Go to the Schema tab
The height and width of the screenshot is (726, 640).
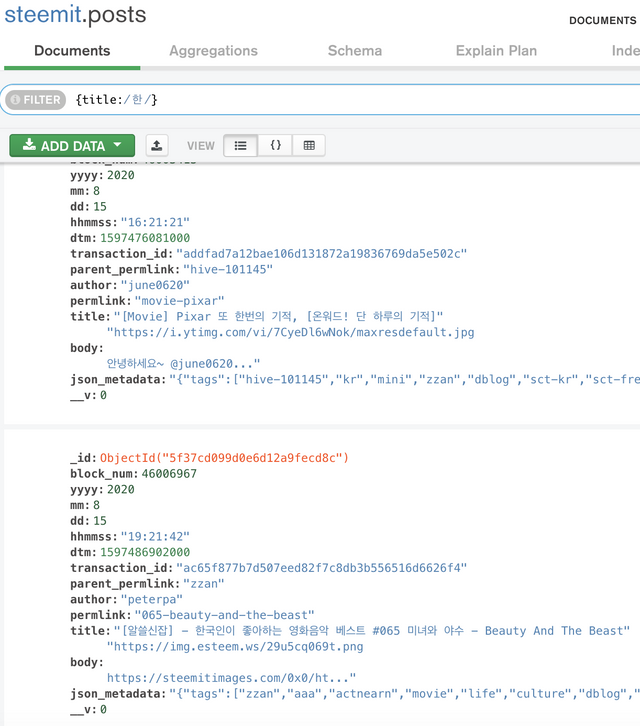(355, 51)
